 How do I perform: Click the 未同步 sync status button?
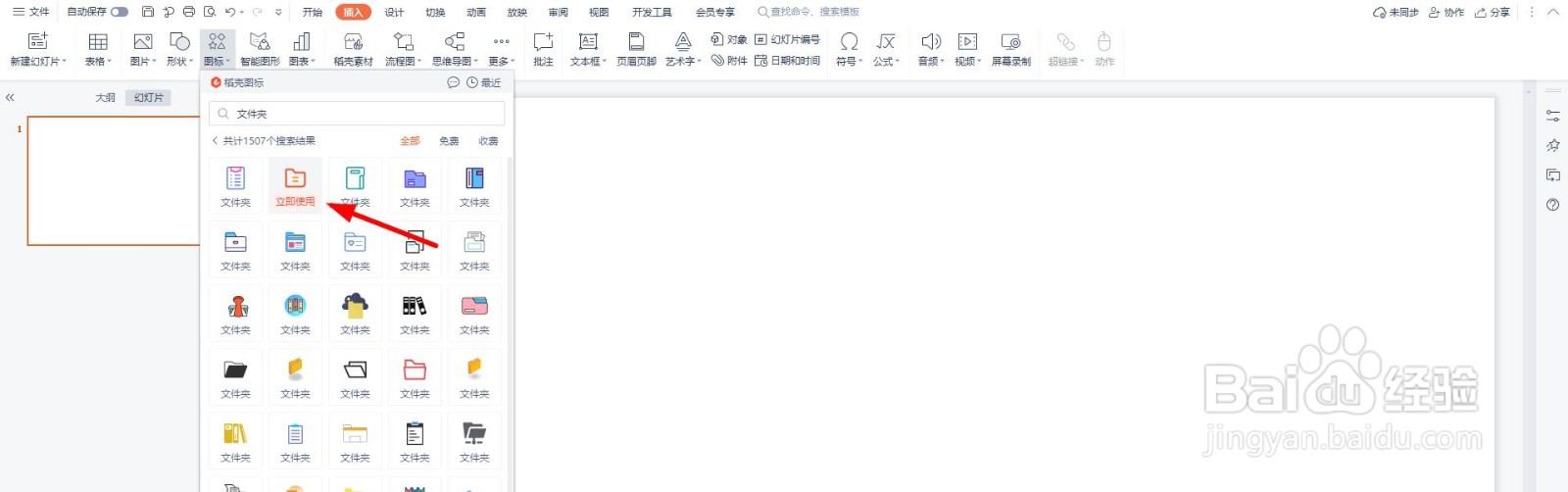1396,12
